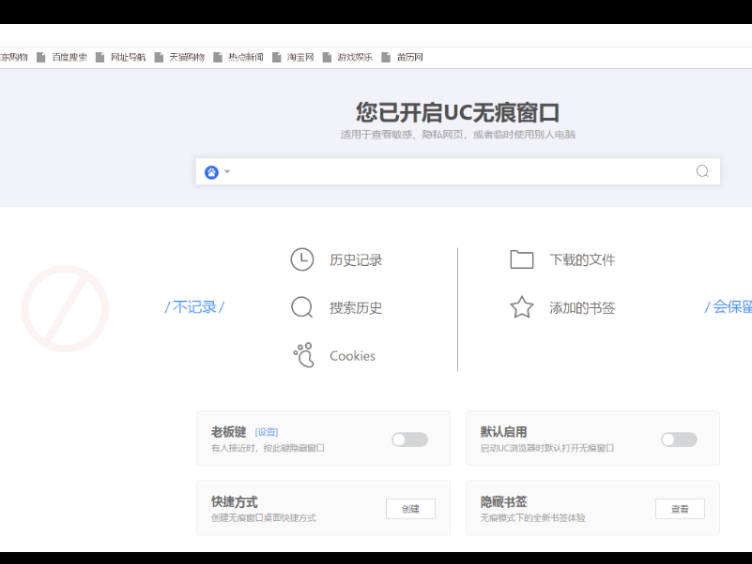
Task: Click the 添加的书签 label
Action: [582, 308]
